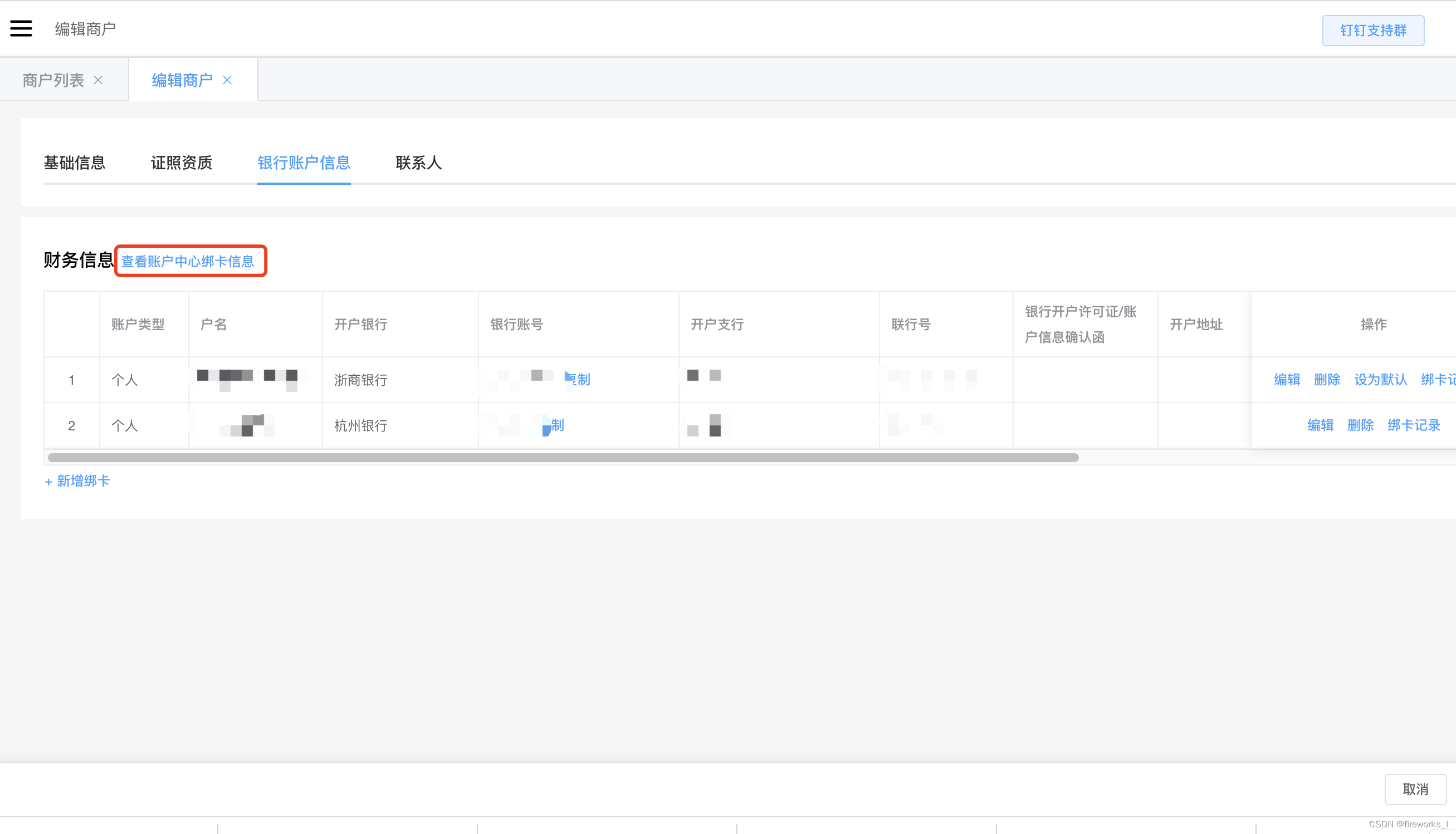Click 删除 for the 浙商银行 row
The width and height of the screenshot is (1456, 834).
[1327, 380]
